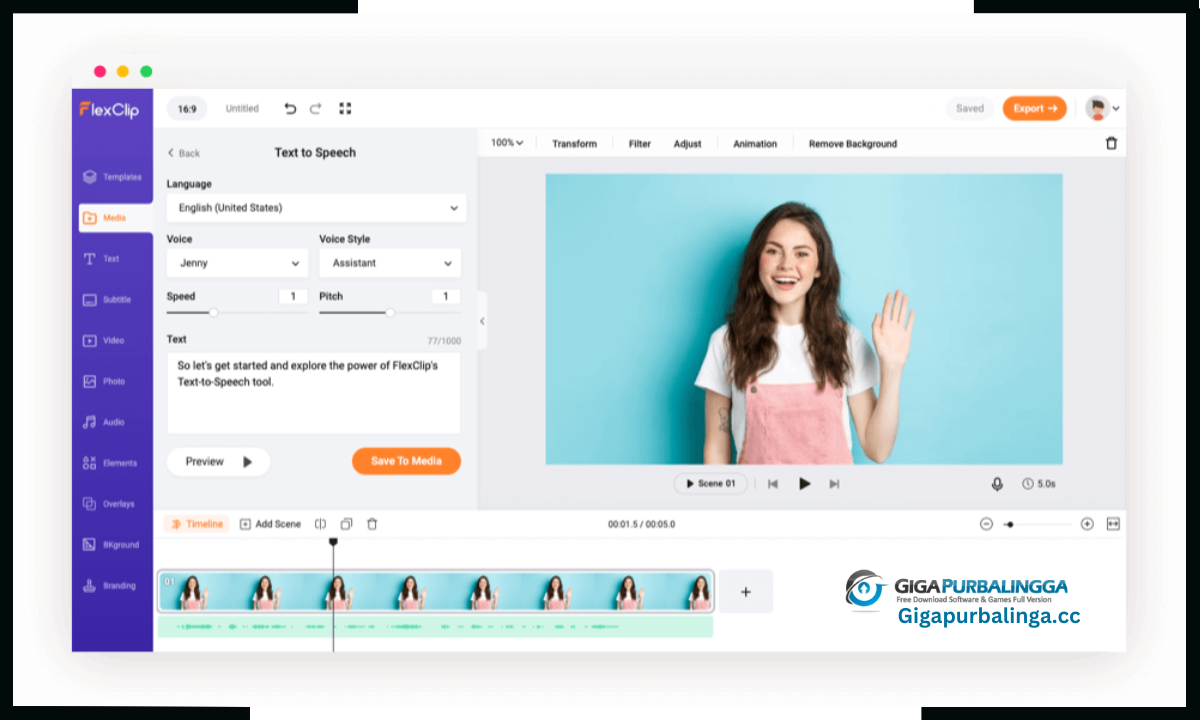Click the Speed value field
1200x720 pixels.
(x=293, y=296)
